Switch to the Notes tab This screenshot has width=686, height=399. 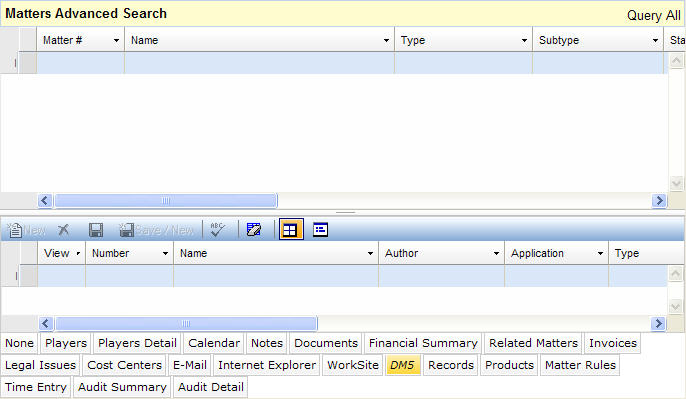coord(267,343)
